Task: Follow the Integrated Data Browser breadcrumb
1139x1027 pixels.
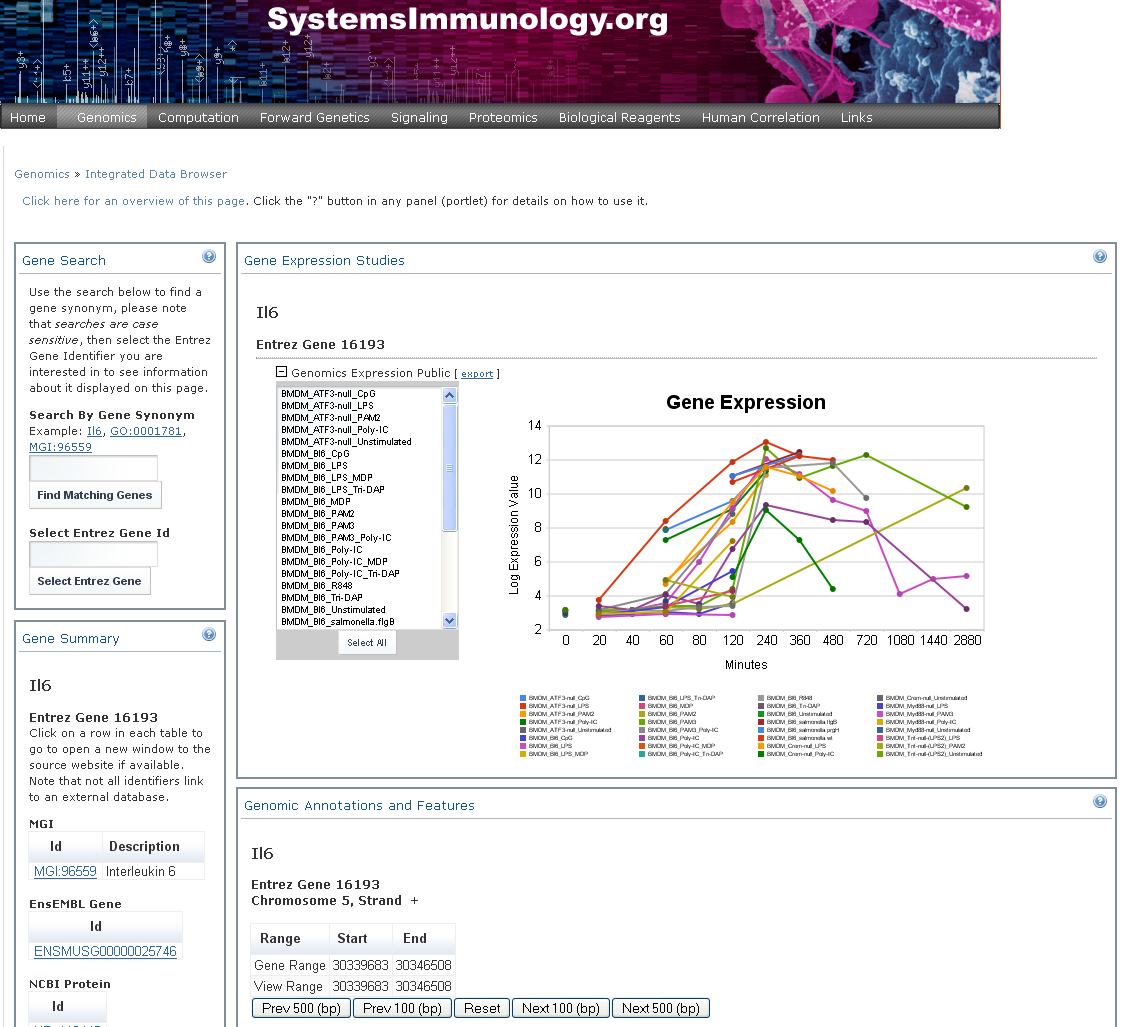Action: 156,174
